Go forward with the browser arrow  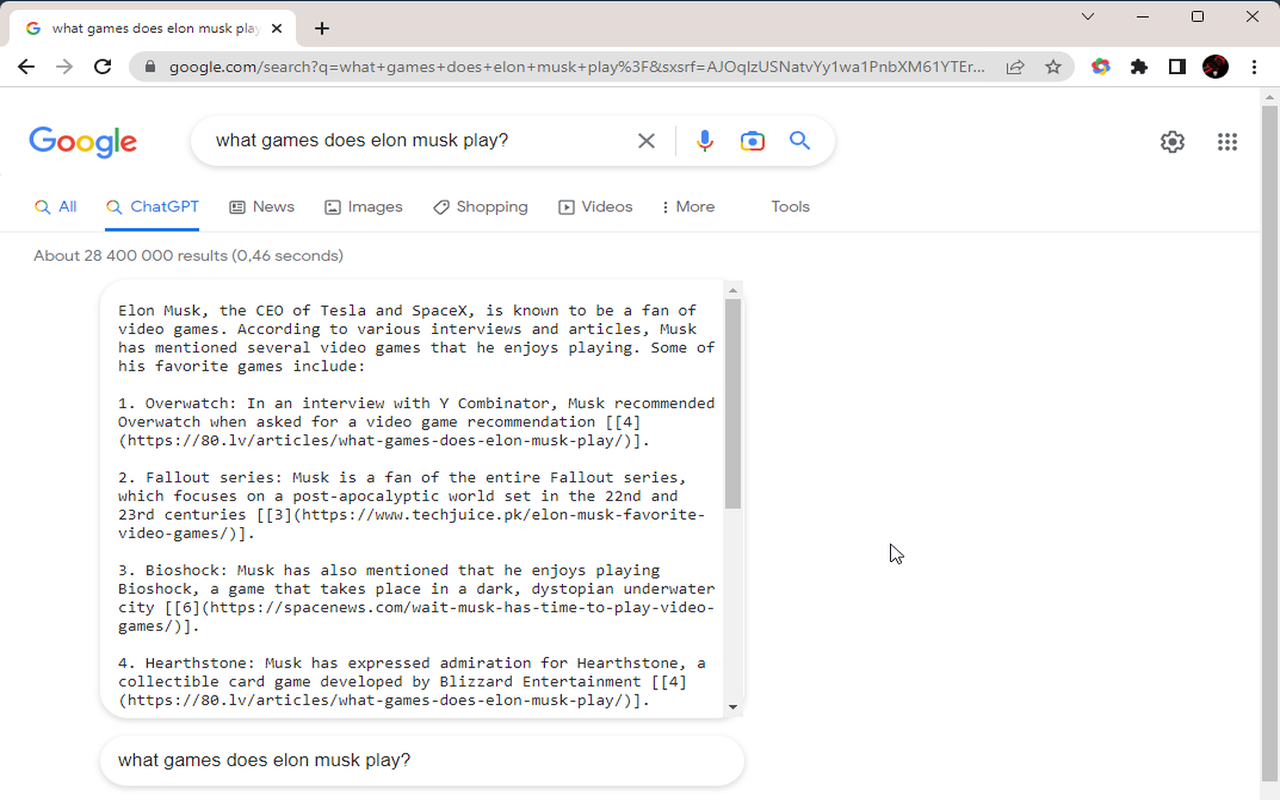pos(65,67)
